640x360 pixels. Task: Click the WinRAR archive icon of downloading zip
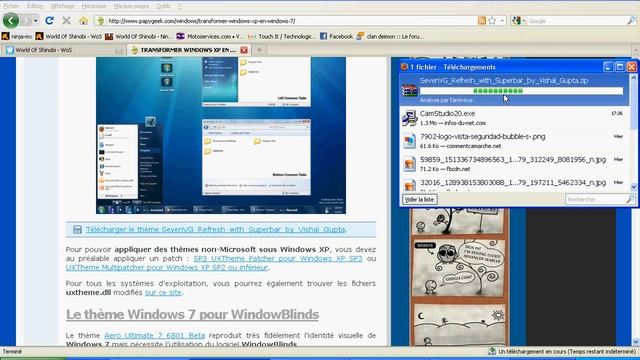pyautogui.click(x=409, y=90)
